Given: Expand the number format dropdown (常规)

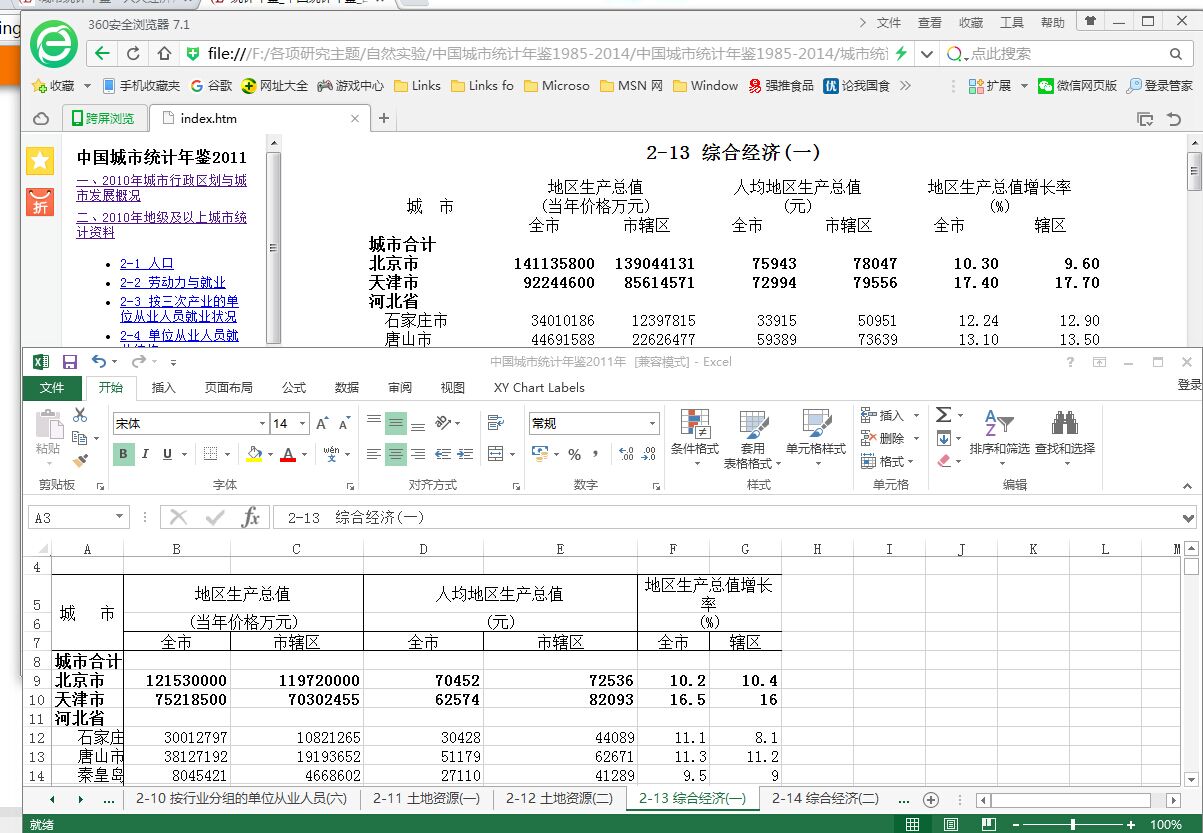Looking at the screenshot, I should click(652, 424).
